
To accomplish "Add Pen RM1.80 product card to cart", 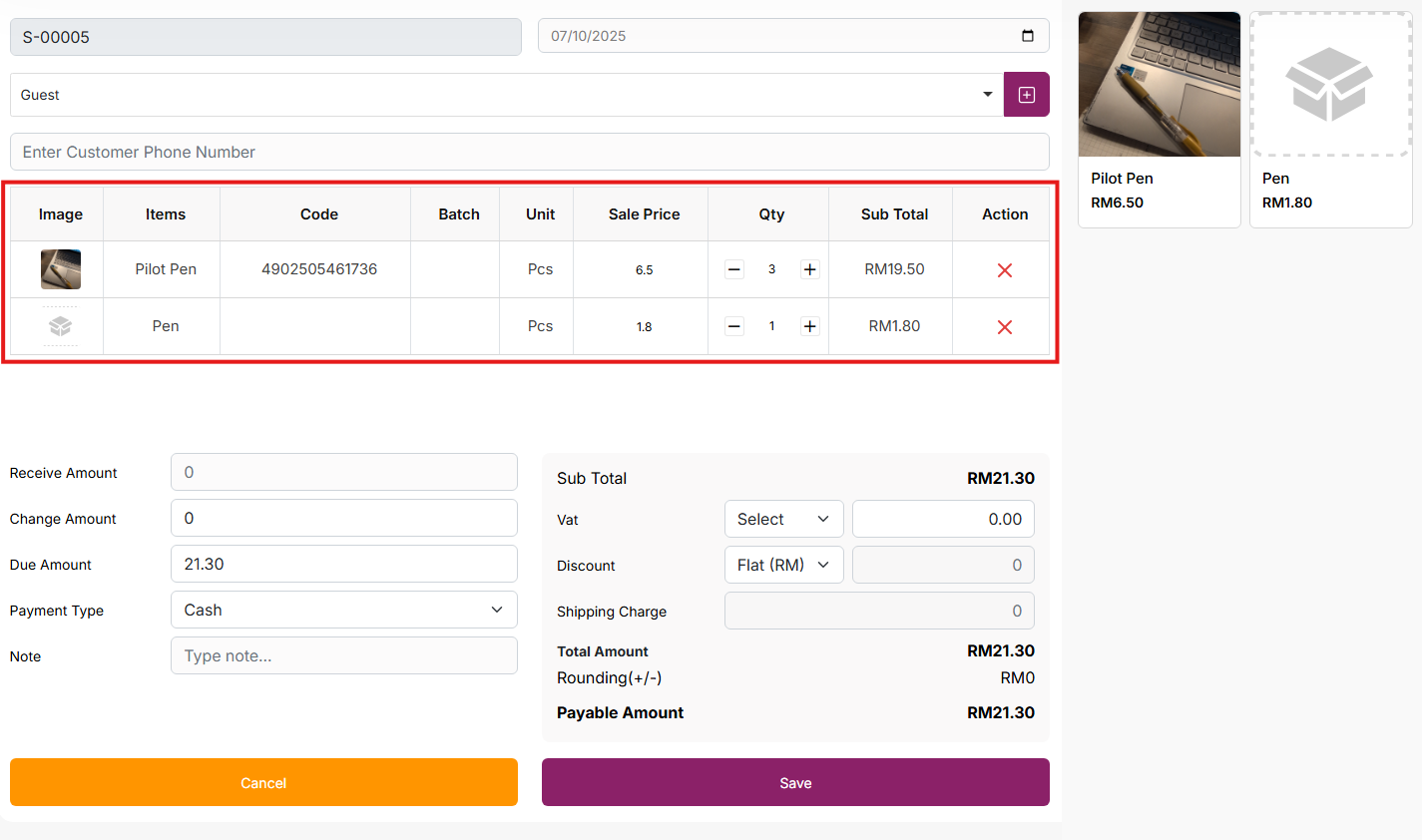I will point(1330,119).
